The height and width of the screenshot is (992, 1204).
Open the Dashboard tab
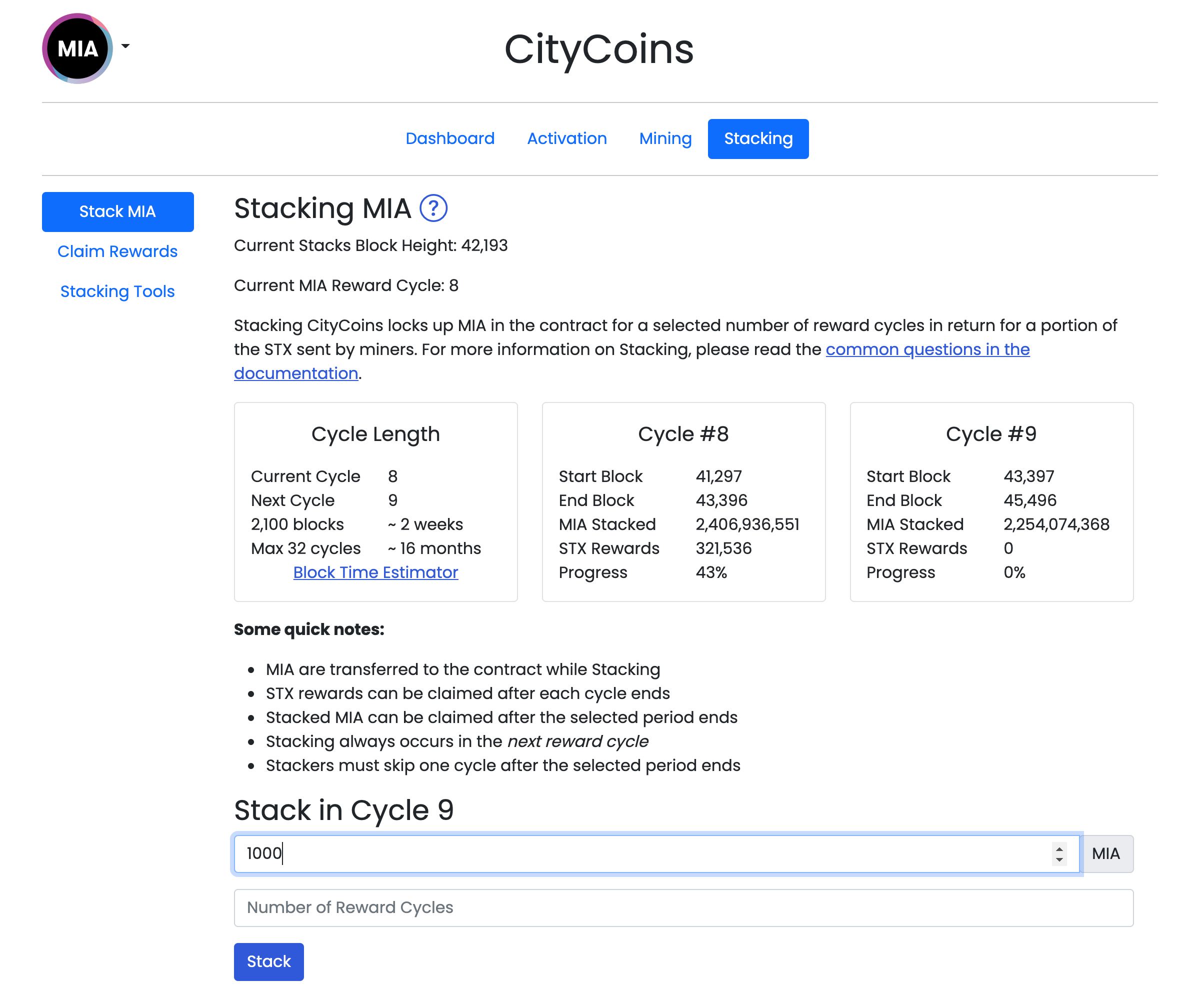click(449, 138)
